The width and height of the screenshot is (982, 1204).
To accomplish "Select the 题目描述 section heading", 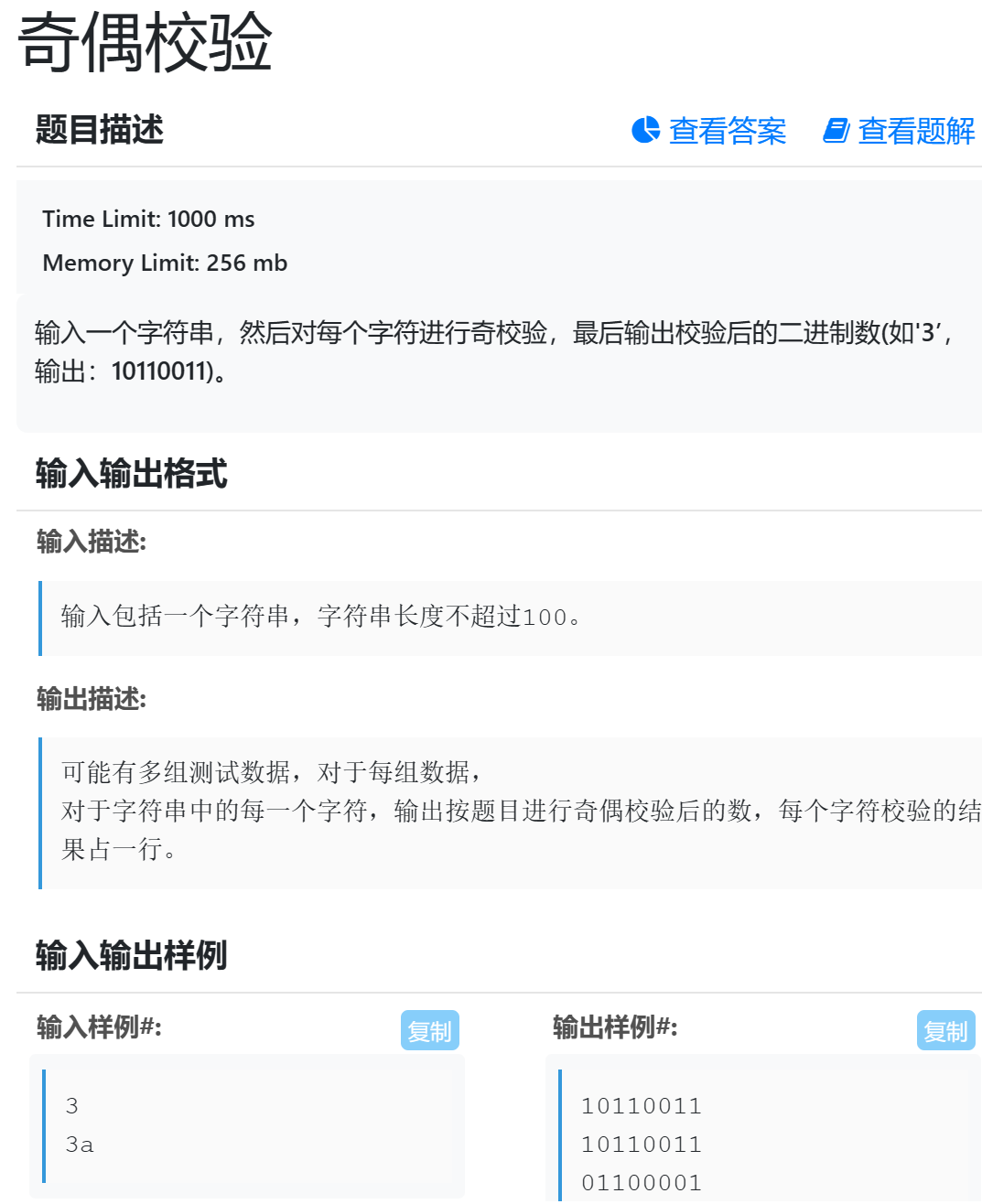I will click(x=99, y=130).
